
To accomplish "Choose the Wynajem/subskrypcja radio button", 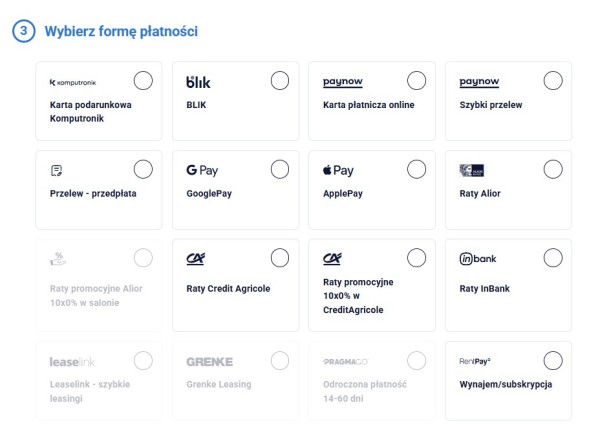I will (552, 360).
